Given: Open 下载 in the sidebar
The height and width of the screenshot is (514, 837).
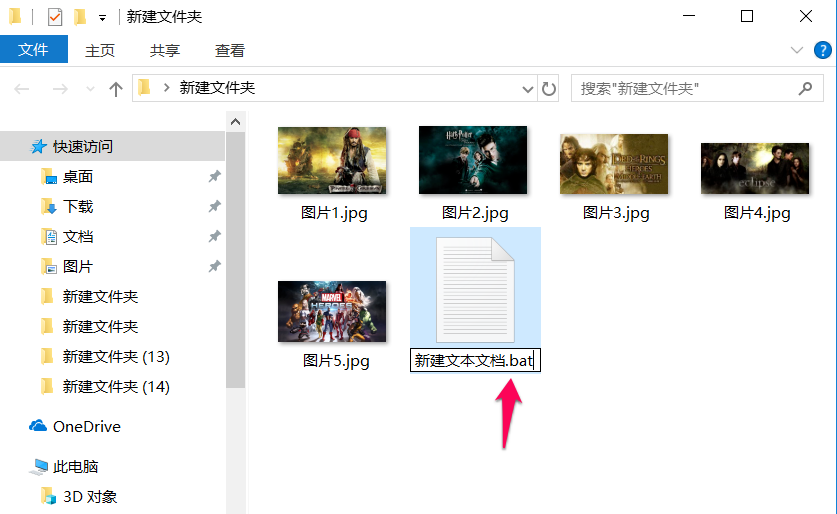Looking at the screenshot, I should pos(78,206).
